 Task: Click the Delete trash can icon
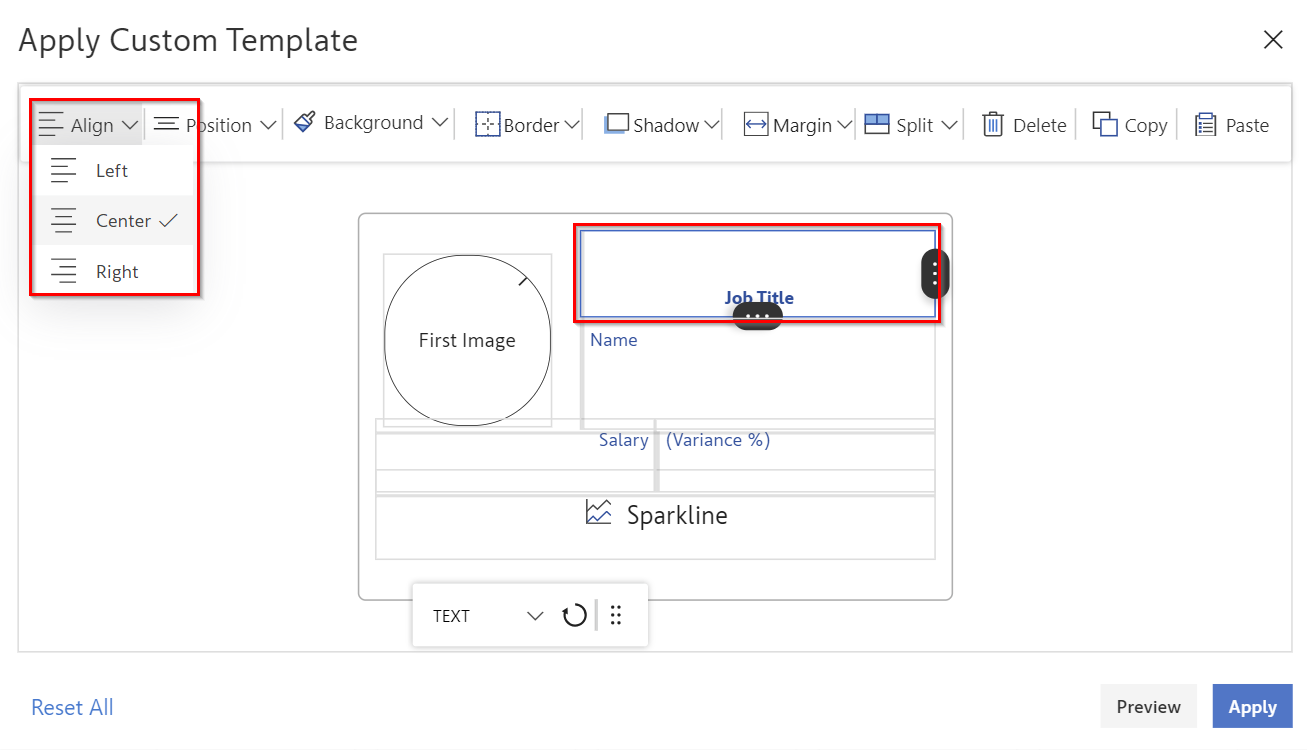[992, 125]
